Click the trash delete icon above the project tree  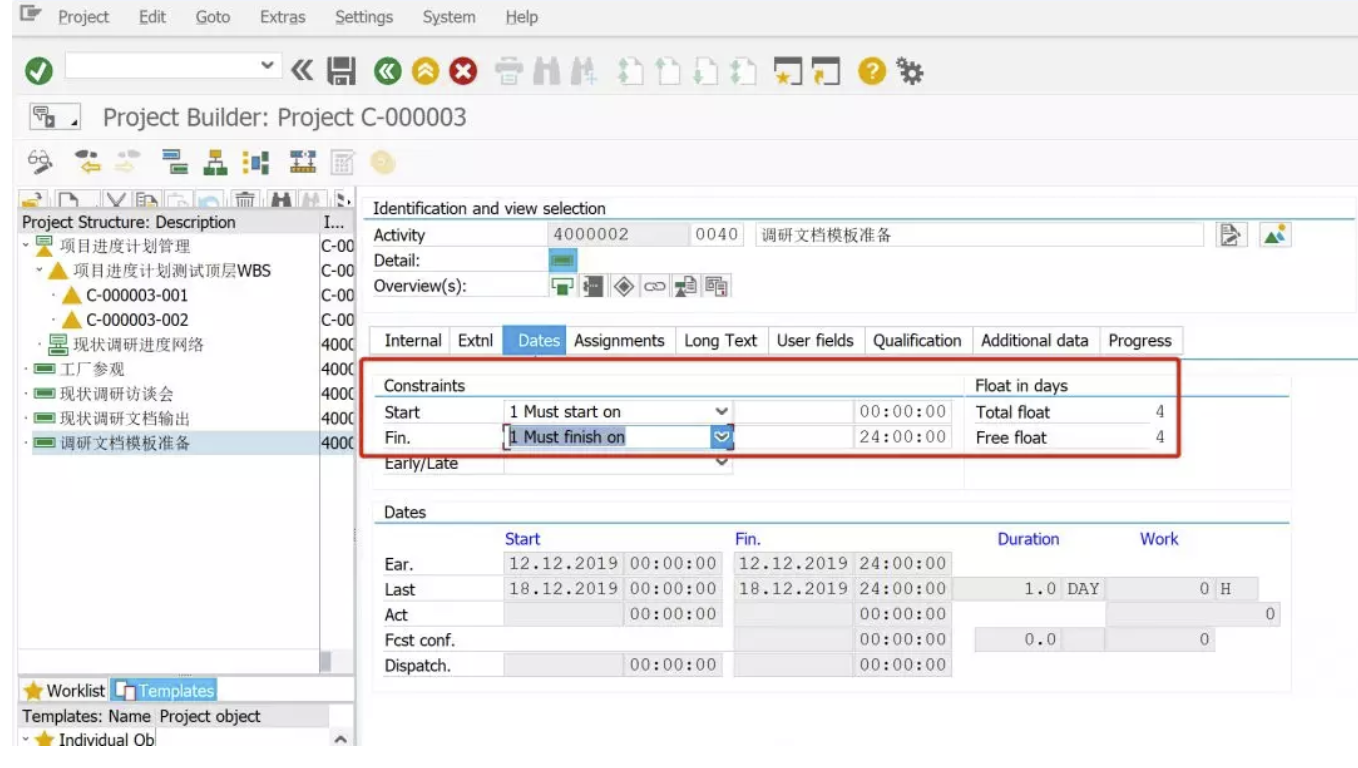tap(246, 201)
